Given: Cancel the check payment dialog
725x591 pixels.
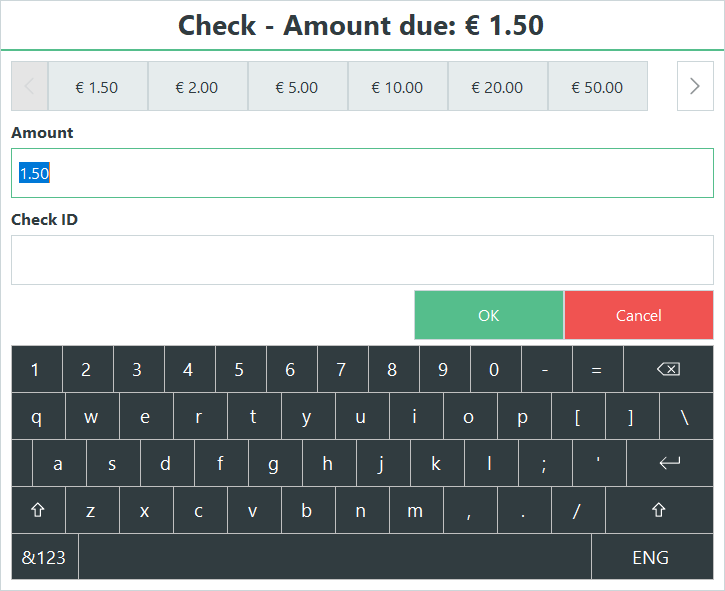Looking at the screenshot, I should [639, 315].
